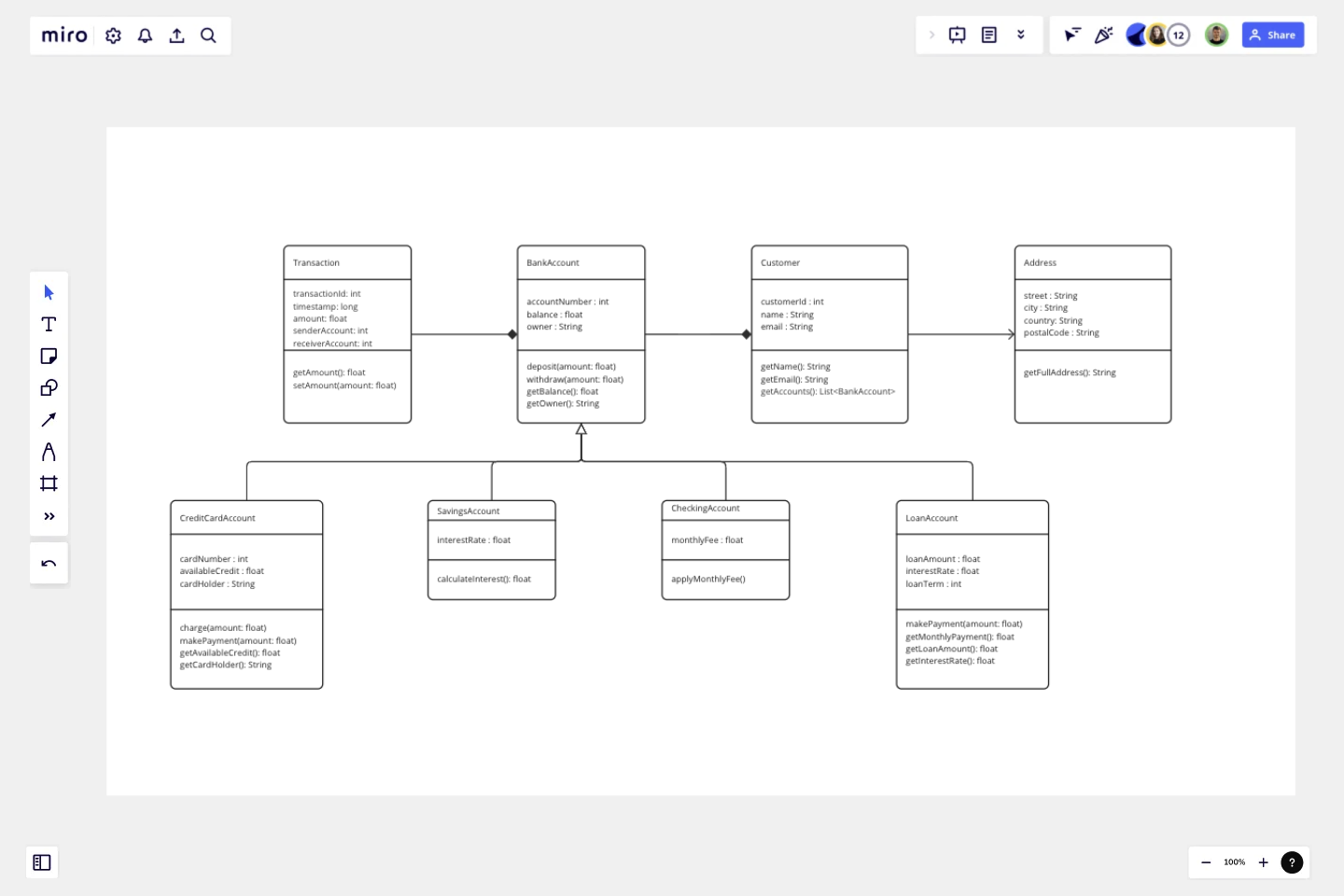
Task: Expand the collapsed panel arrow near presentation icon
Action: (931, 35)
